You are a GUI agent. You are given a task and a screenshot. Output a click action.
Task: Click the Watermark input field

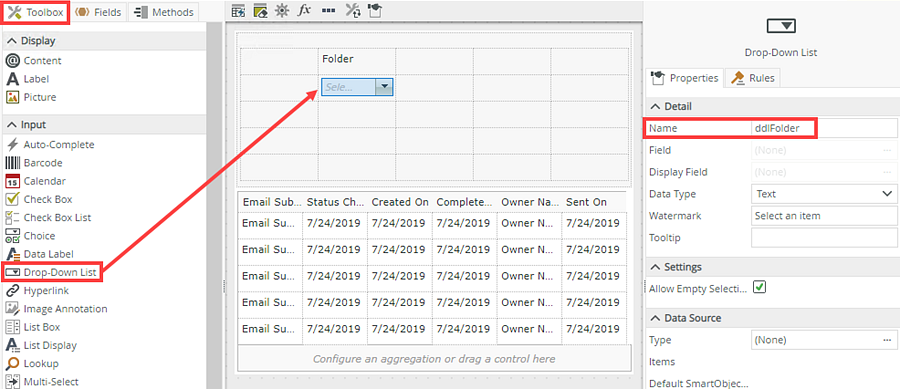(x=823, y=216)
